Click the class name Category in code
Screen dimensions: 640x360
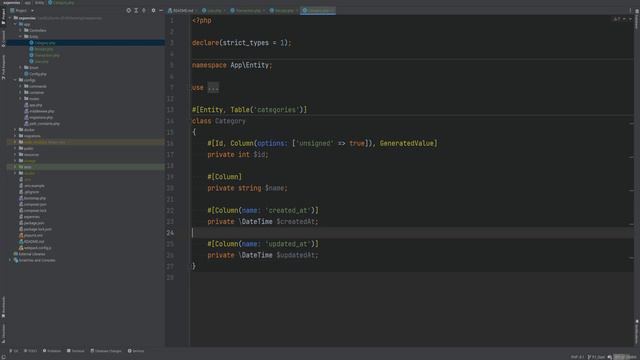[230, 121]
